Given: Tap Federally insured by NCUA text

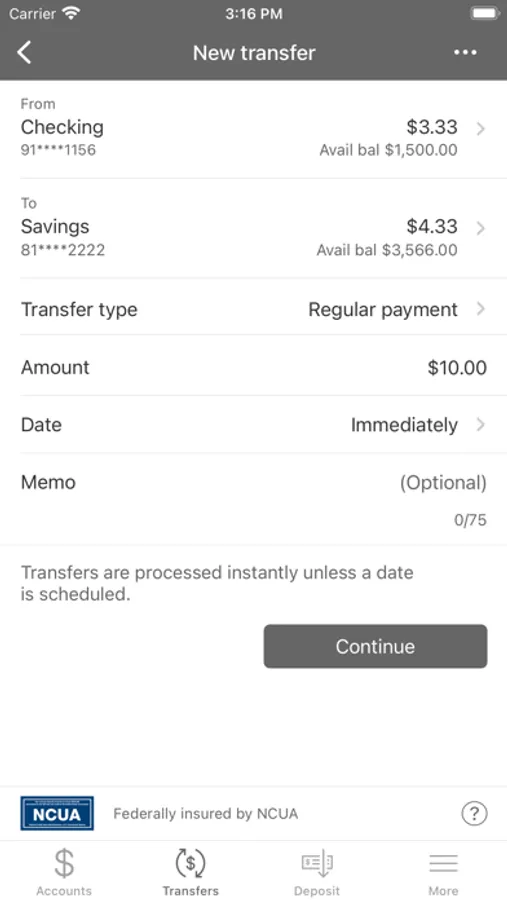Looking at the screenshot, I should coord(206,813).
